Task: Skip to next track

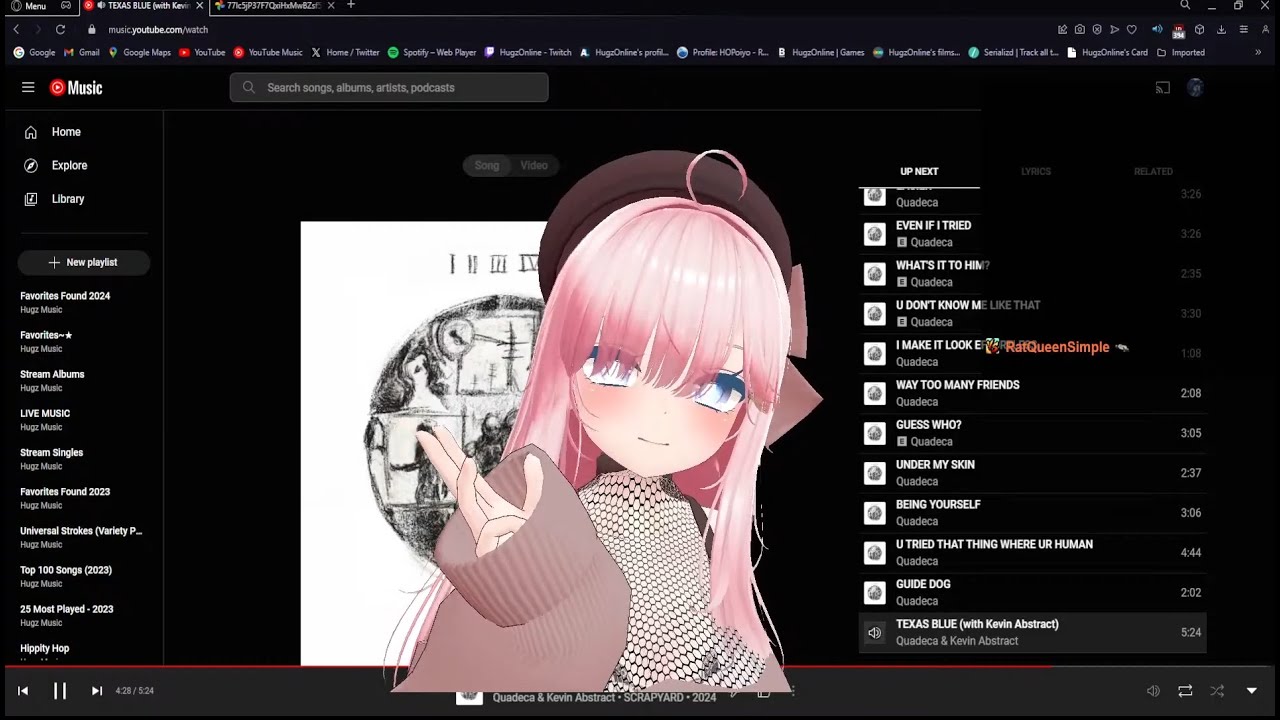Action: 97,691
